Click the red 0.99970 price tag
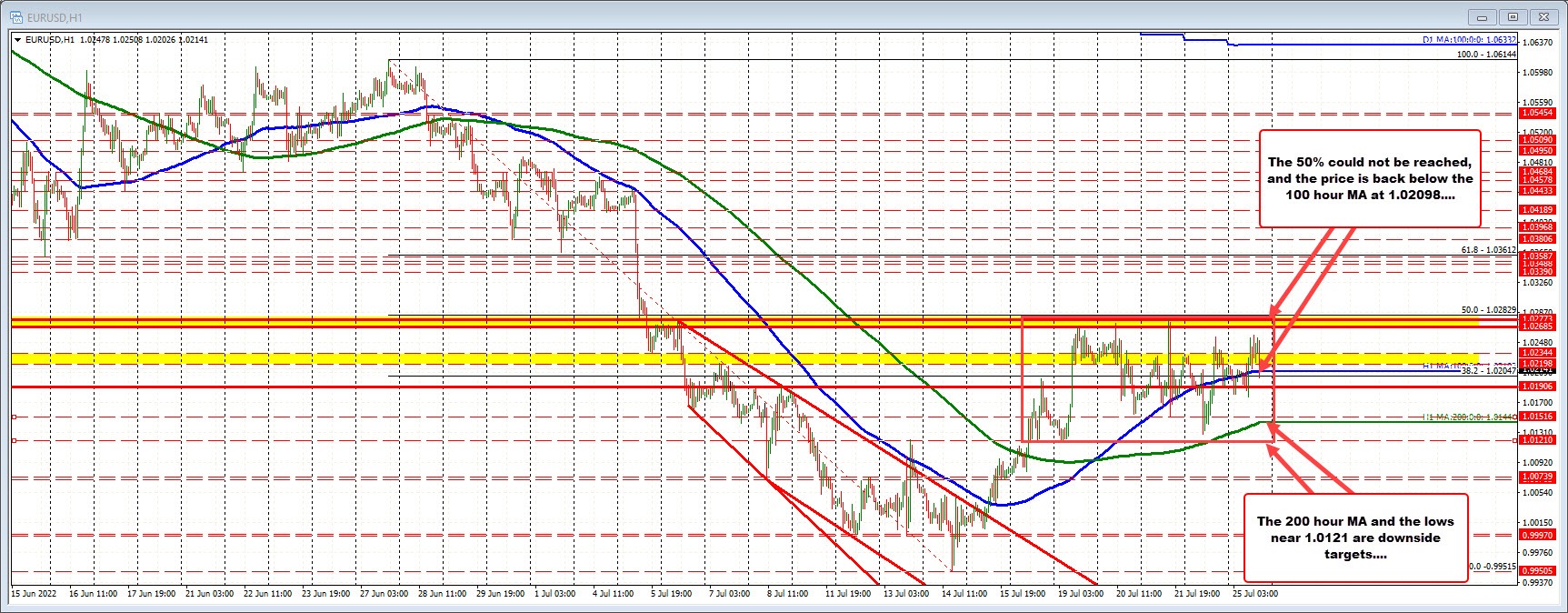This screenshot has width=1568, height=613. click(1538, 536)
